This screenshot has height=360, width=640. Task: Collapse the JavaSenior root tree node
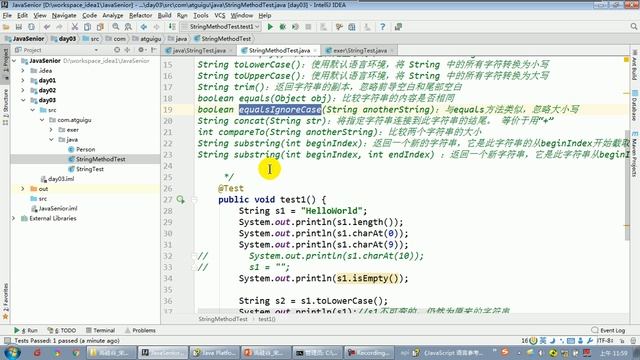point(14,61)
